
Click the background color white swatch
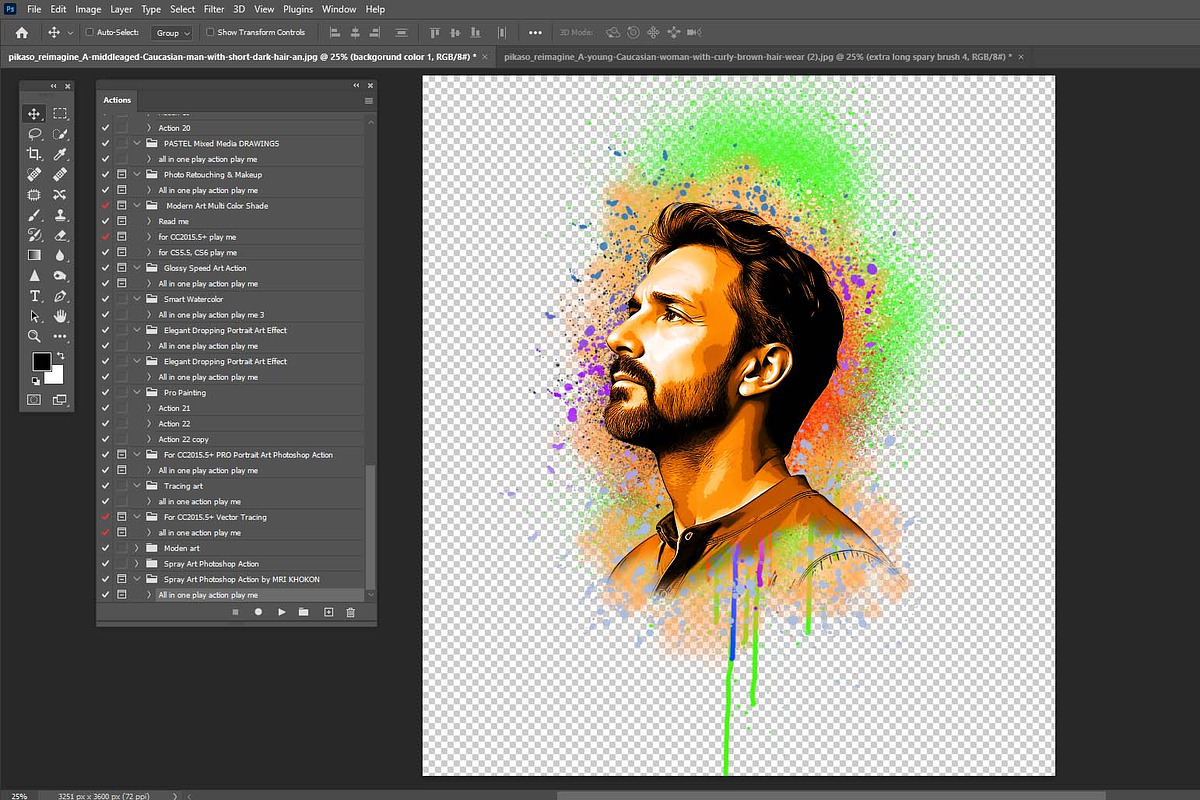tap(54, 374)
